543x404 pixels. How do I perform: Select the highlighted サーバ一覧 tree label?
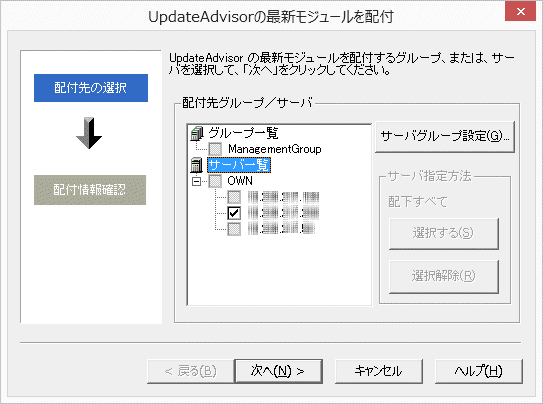pos(239,165)
